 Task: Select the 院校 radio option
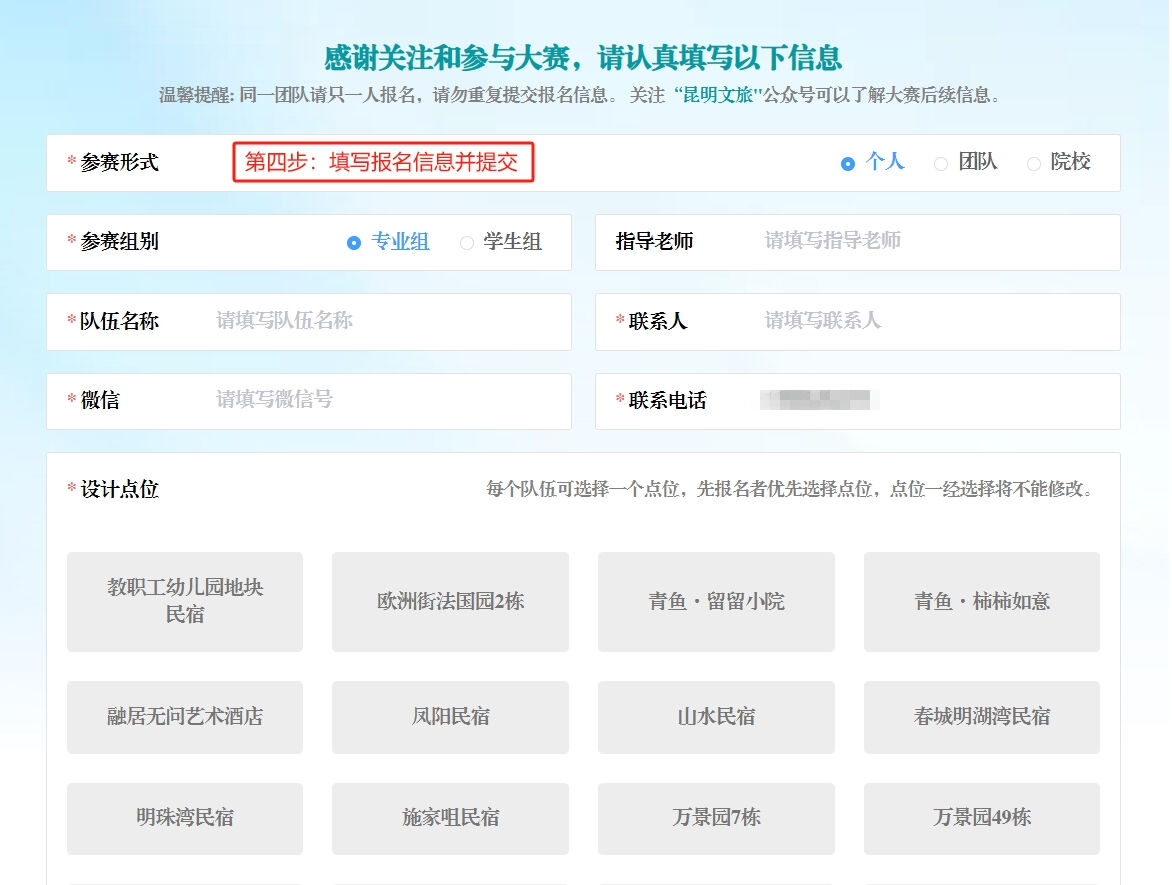click(1034, 163)
